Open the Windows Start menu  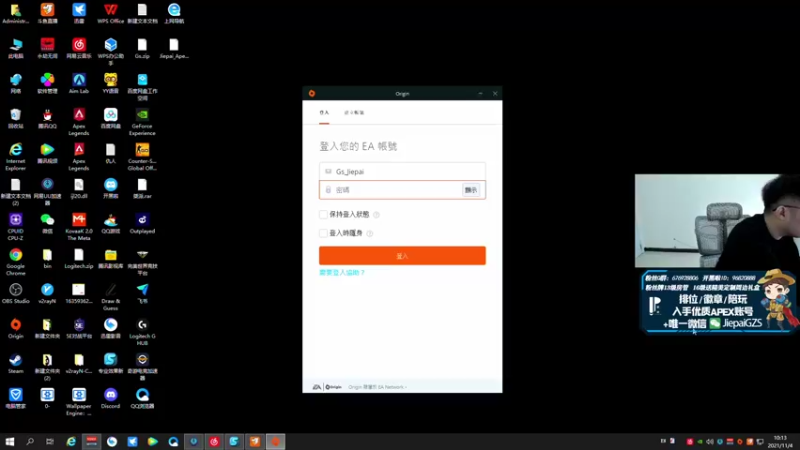[x=10, y=441]
